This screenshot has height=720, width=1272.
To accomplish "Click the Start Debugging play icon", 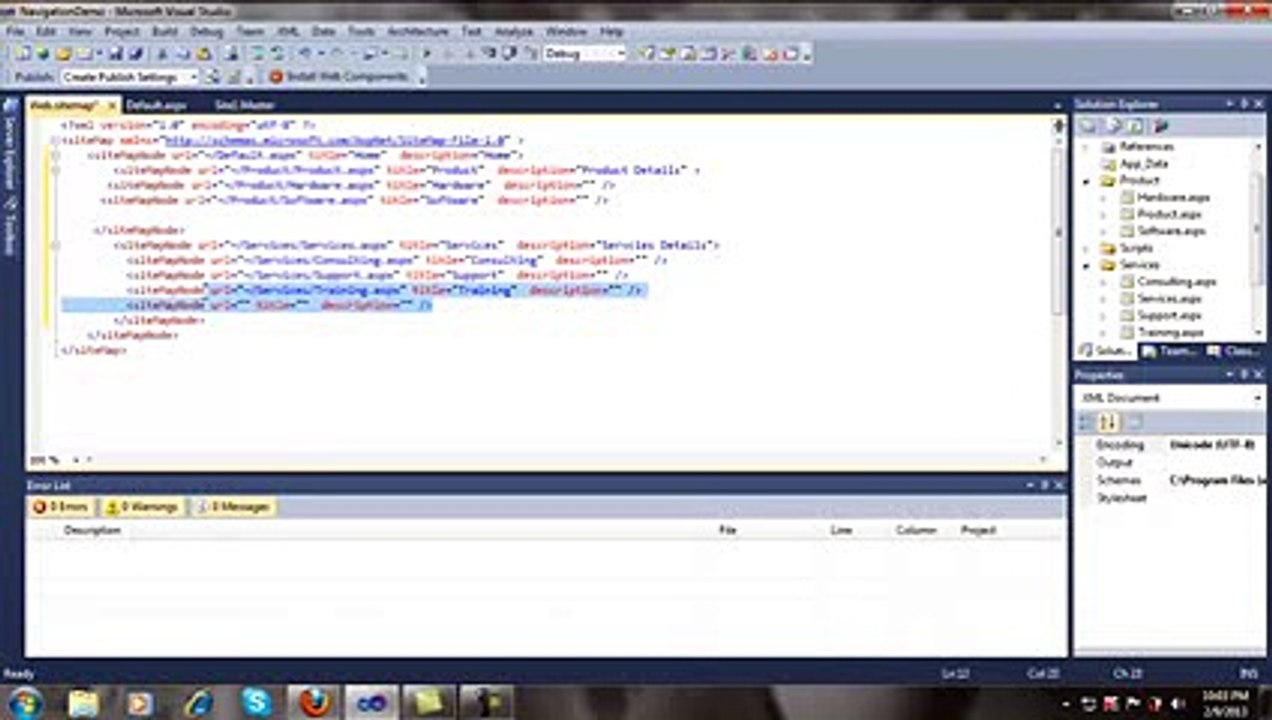I will pos(428,54).
